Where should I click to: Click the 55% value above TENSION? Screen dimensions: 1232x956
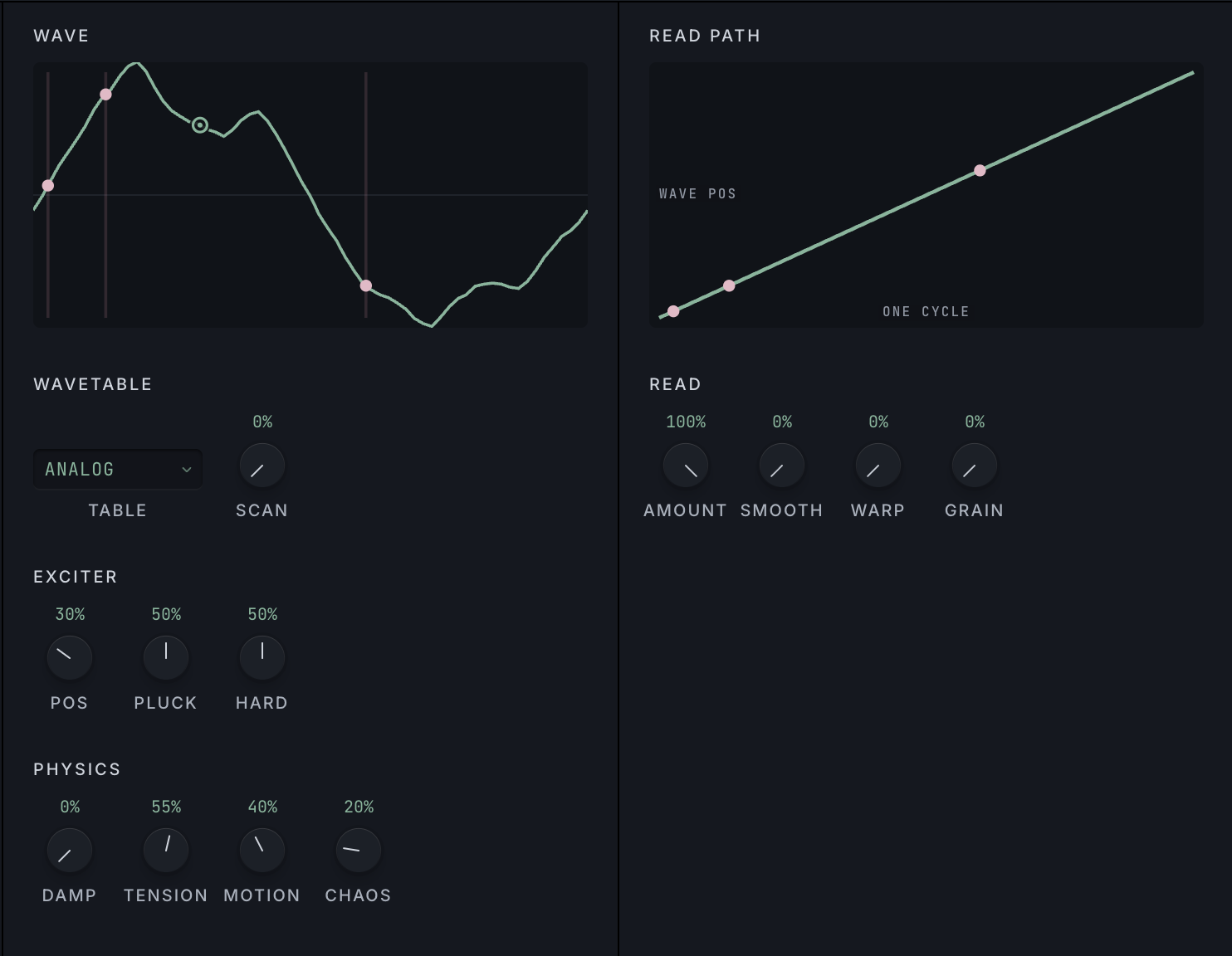tap(166, 807)
